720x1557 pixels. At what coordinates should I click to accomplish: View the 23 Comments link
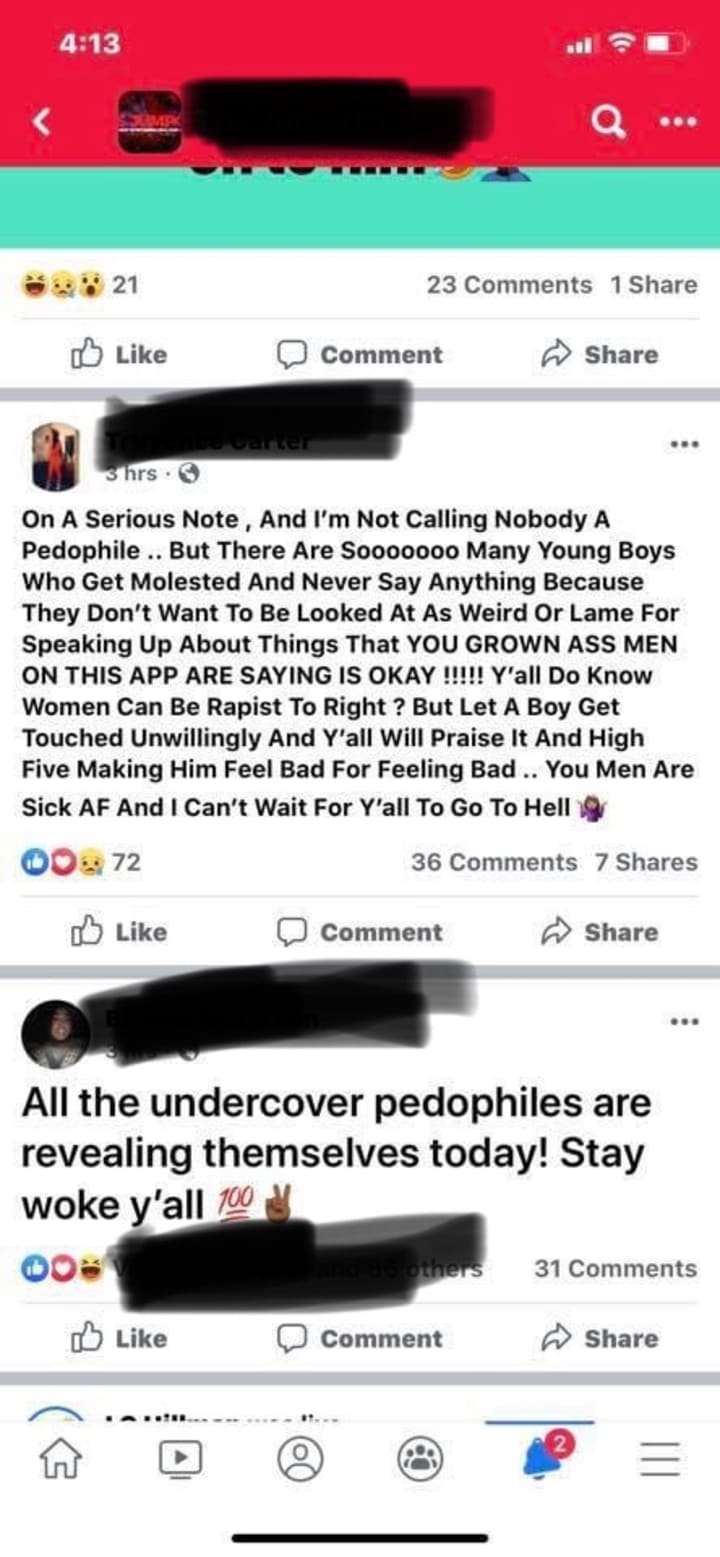coord(509,285)
